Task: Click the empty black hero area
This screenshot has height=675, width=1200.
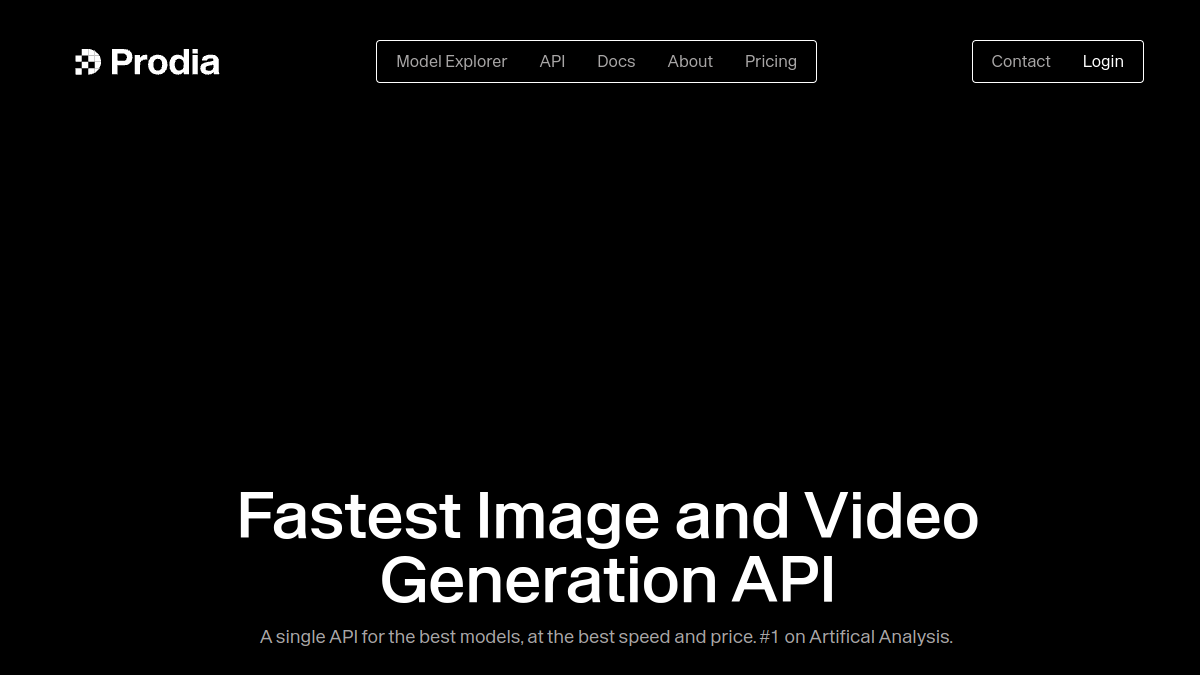Action: (600, 280)
